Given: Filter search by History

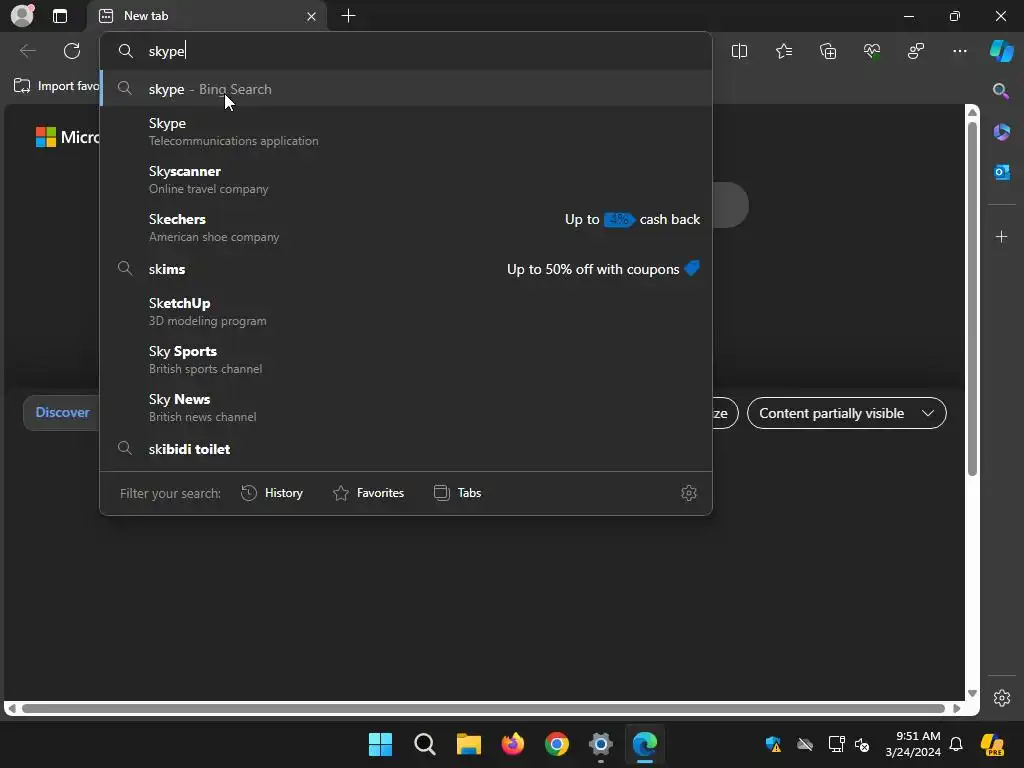Looking at the screenshot, I should click(272, 493).
